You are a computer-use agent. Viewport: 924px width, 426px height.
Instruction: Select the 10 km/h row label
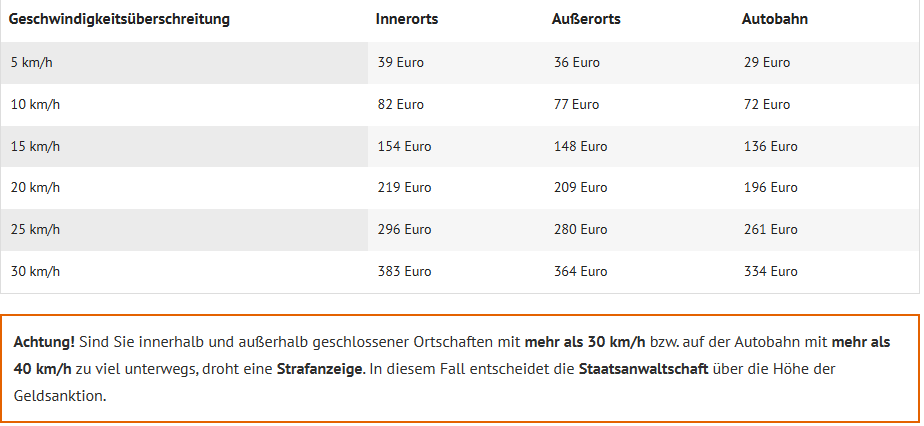tap(35, 105)
